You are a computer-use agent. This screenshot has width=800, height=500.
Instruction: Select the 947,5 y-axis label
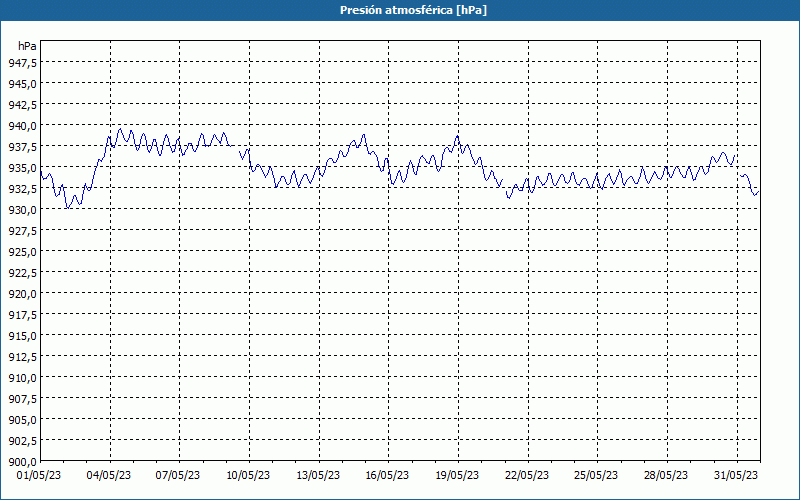pos(22,63)
